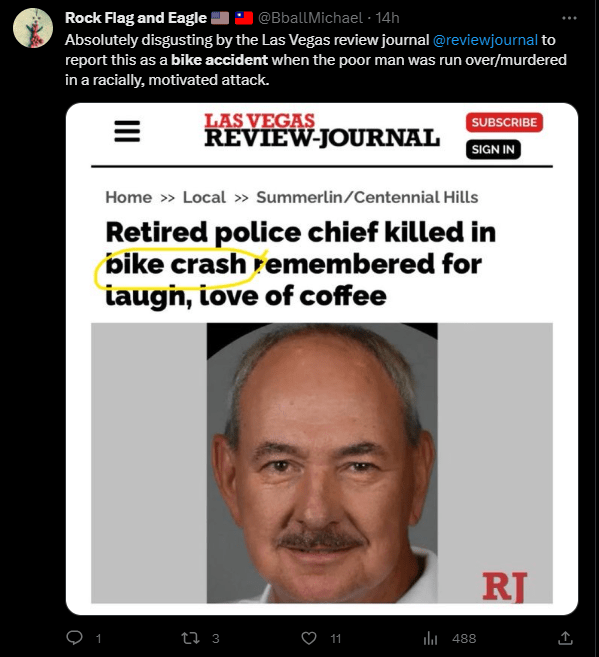
Task: Open the three-dot more options menu
Action: pos(569,18)
